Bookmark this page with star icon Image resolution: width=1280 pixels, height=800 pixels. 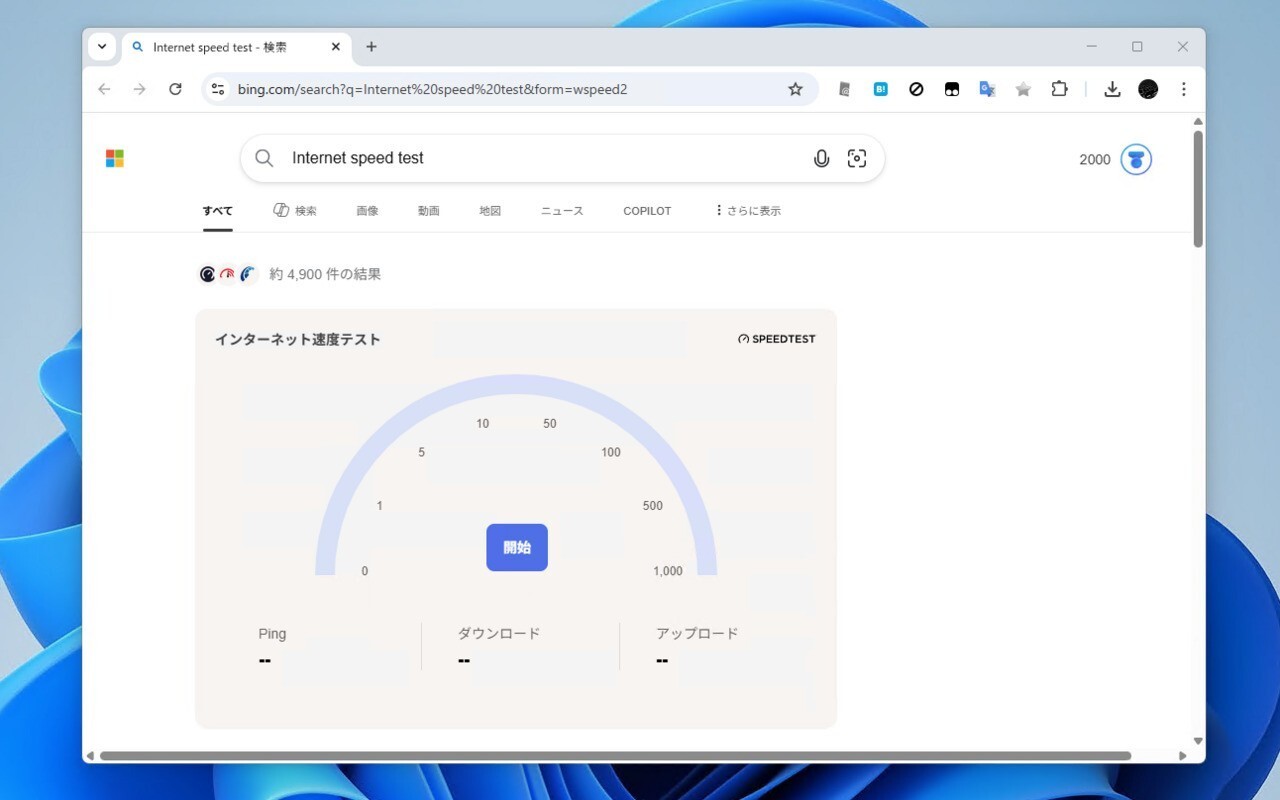tap(795, 89)
